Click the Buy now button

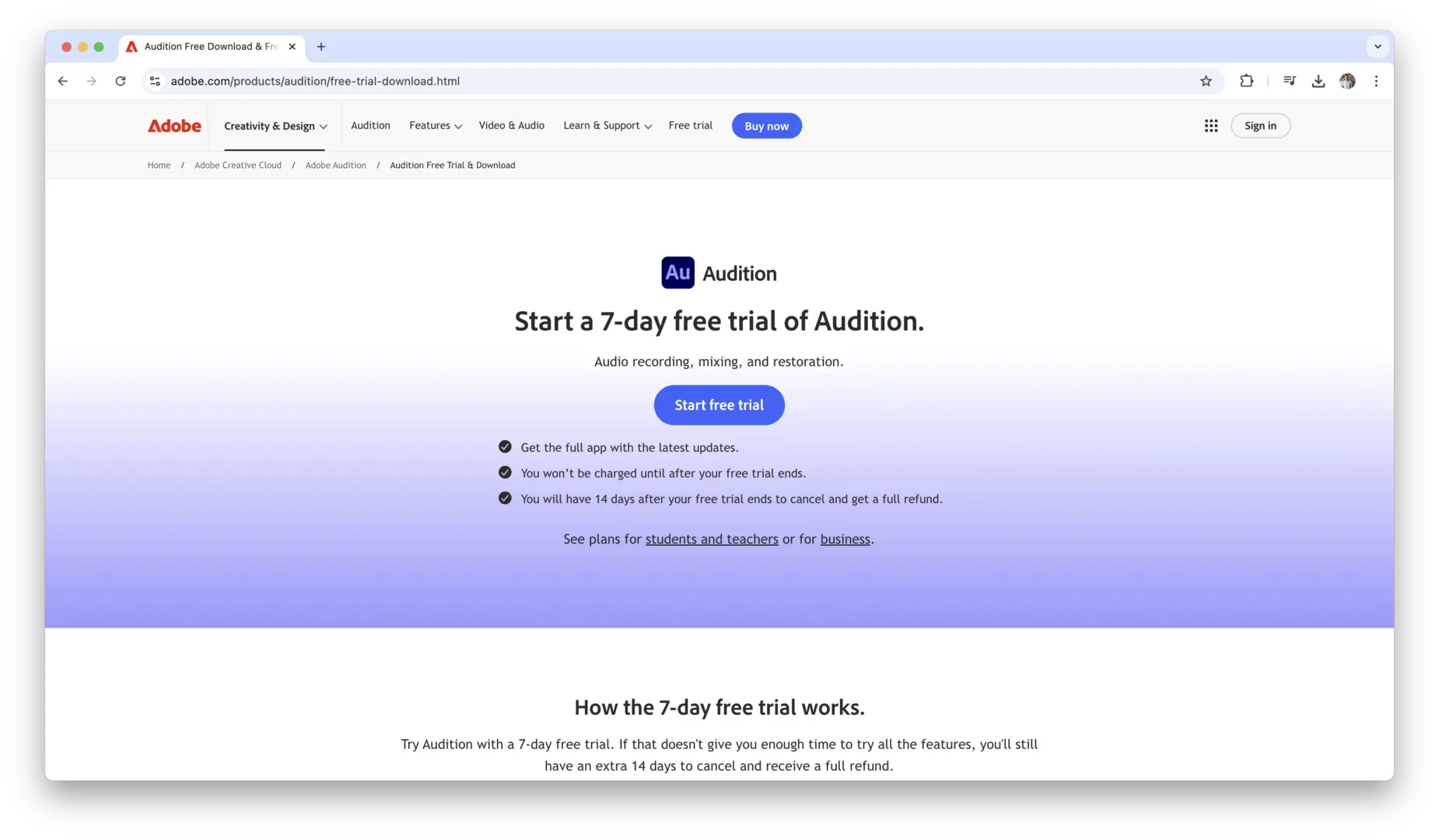(x=766, y=126)
